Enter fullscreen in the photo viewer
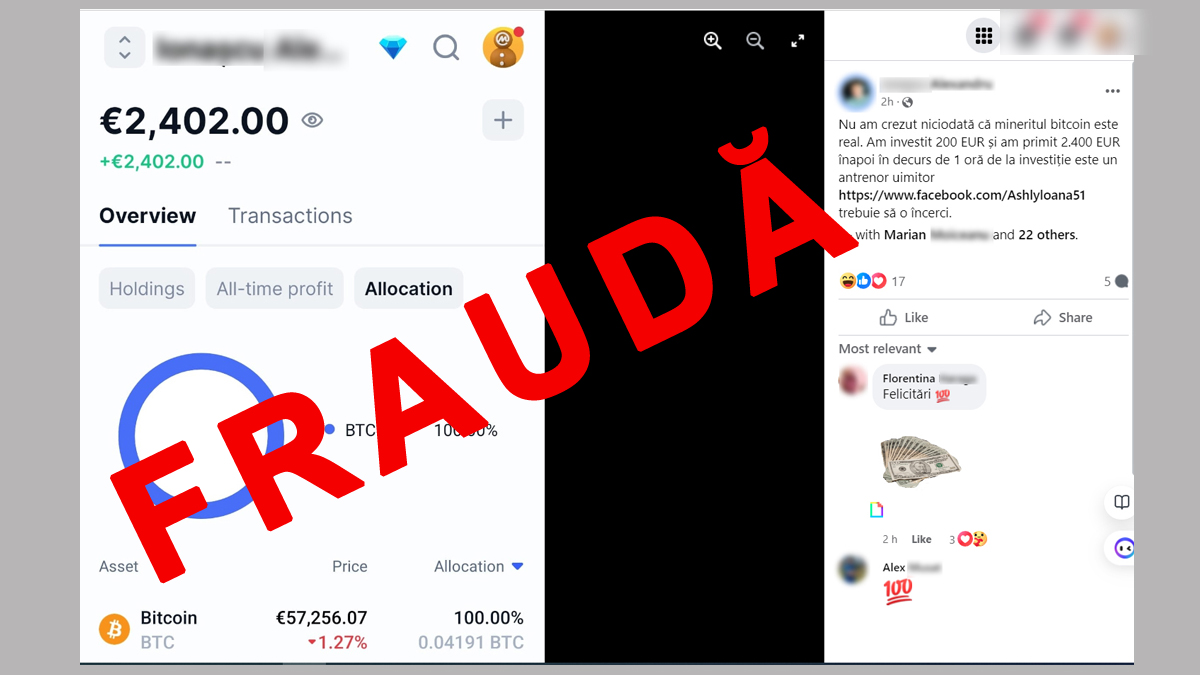The height and width of the screenshot is (675, 1200). [797, 41]
